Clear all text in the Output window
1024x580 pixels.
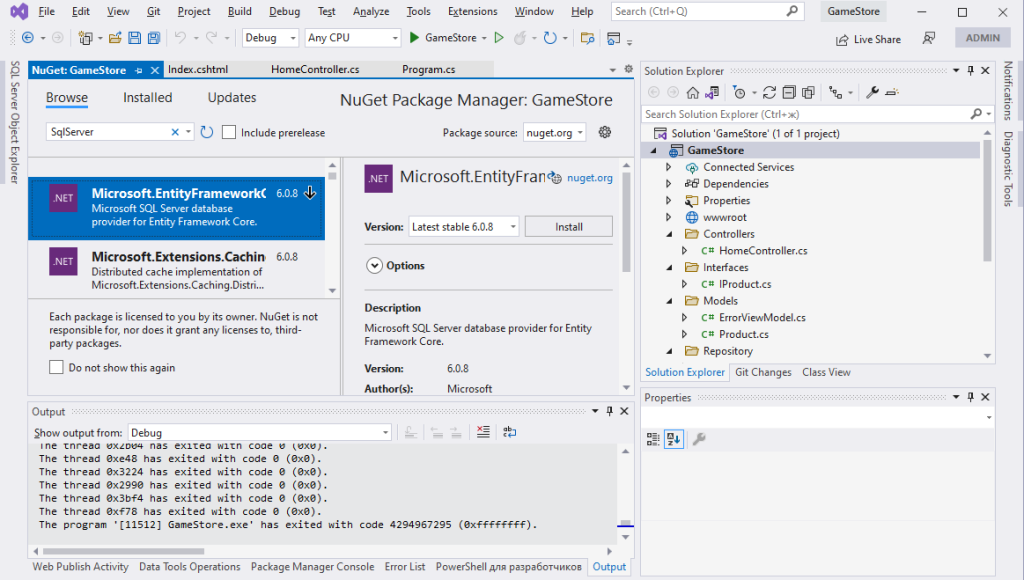483,431
